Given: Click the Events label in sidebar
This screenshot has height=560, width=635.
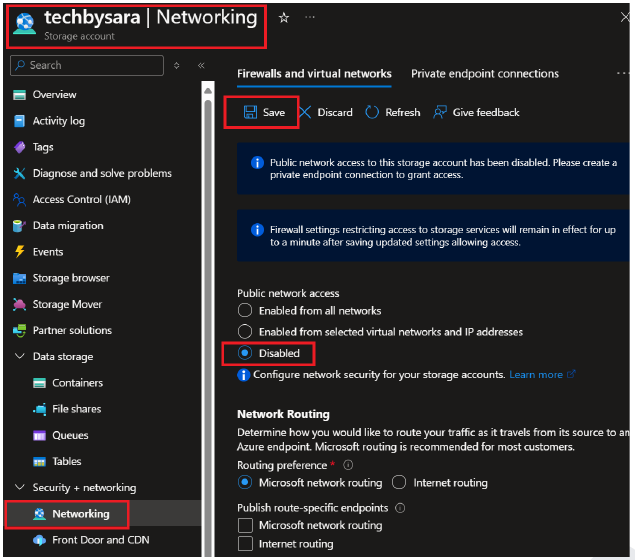Looking at the screenshot, I should click(48, 252).
